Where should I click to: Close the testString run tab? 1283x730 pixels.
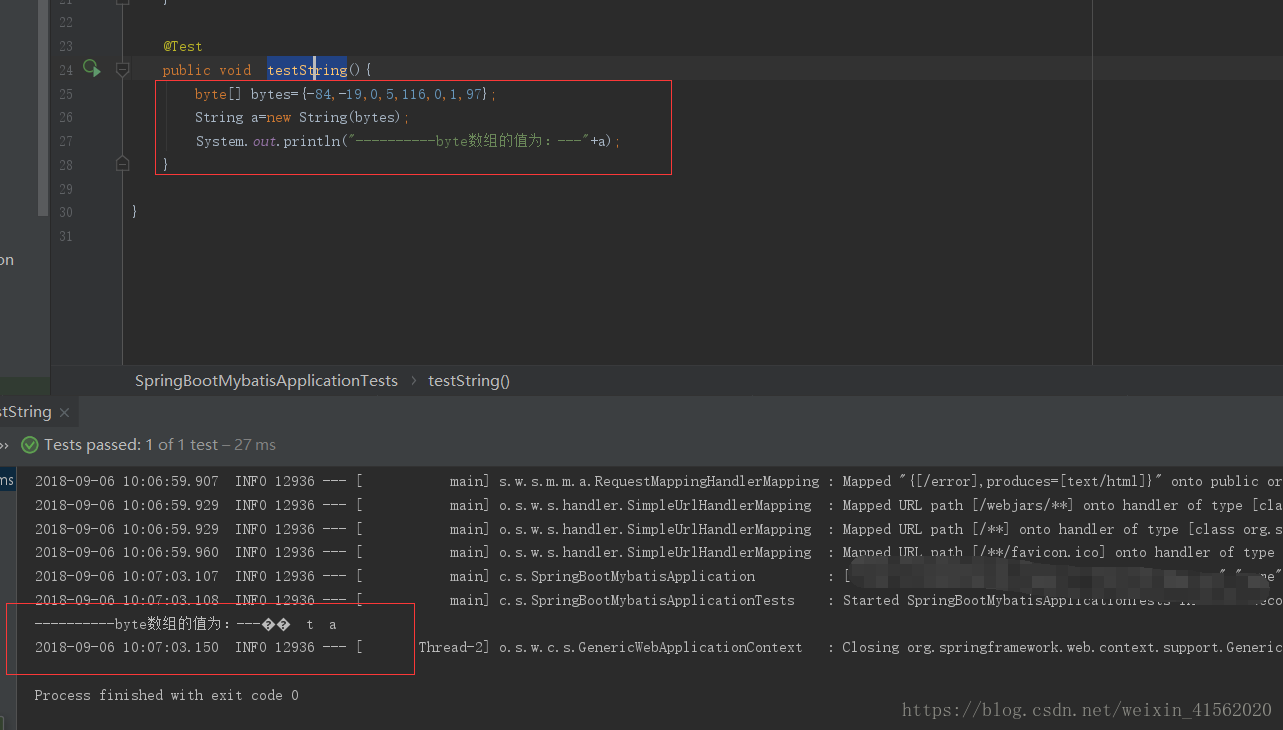point(64,412)
